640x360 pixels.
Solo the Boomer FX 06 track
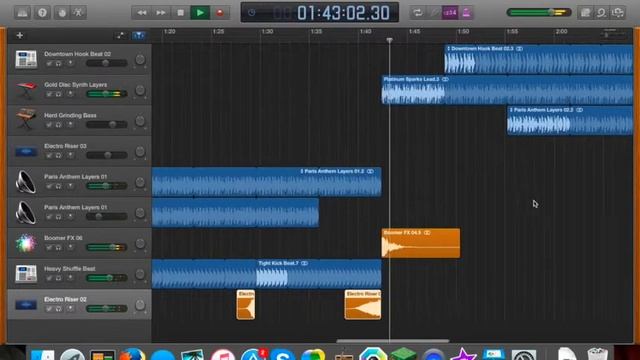59,248
